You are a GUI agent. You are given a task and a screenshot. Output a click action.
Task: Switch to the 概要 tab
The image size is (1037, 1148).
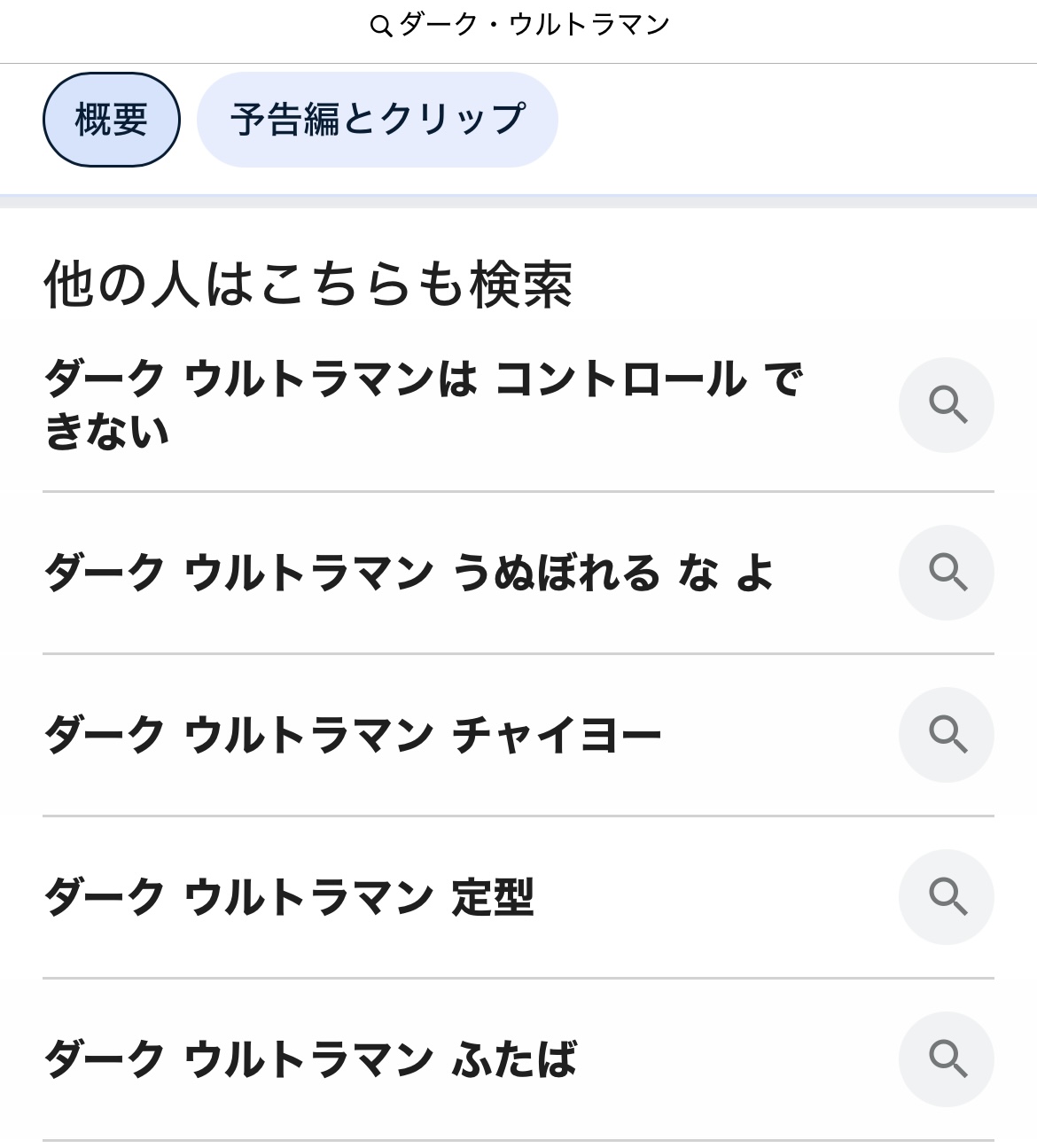pos(112,120)
